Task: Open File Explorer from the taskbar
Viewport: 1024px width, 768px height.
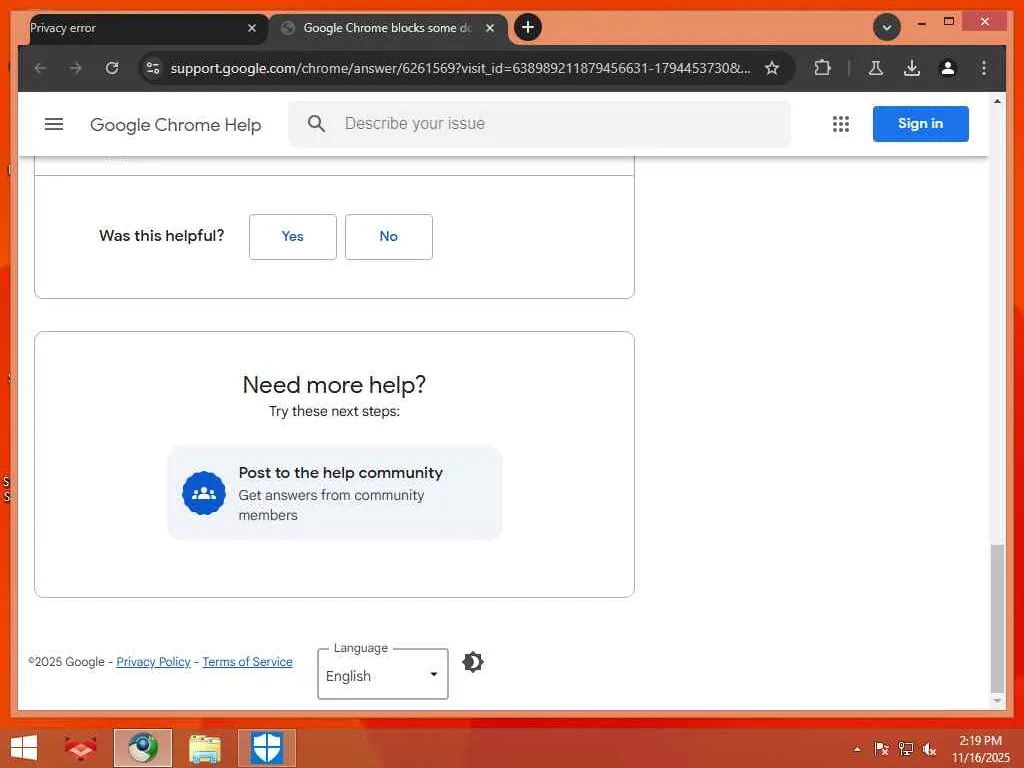Action: 204,748
